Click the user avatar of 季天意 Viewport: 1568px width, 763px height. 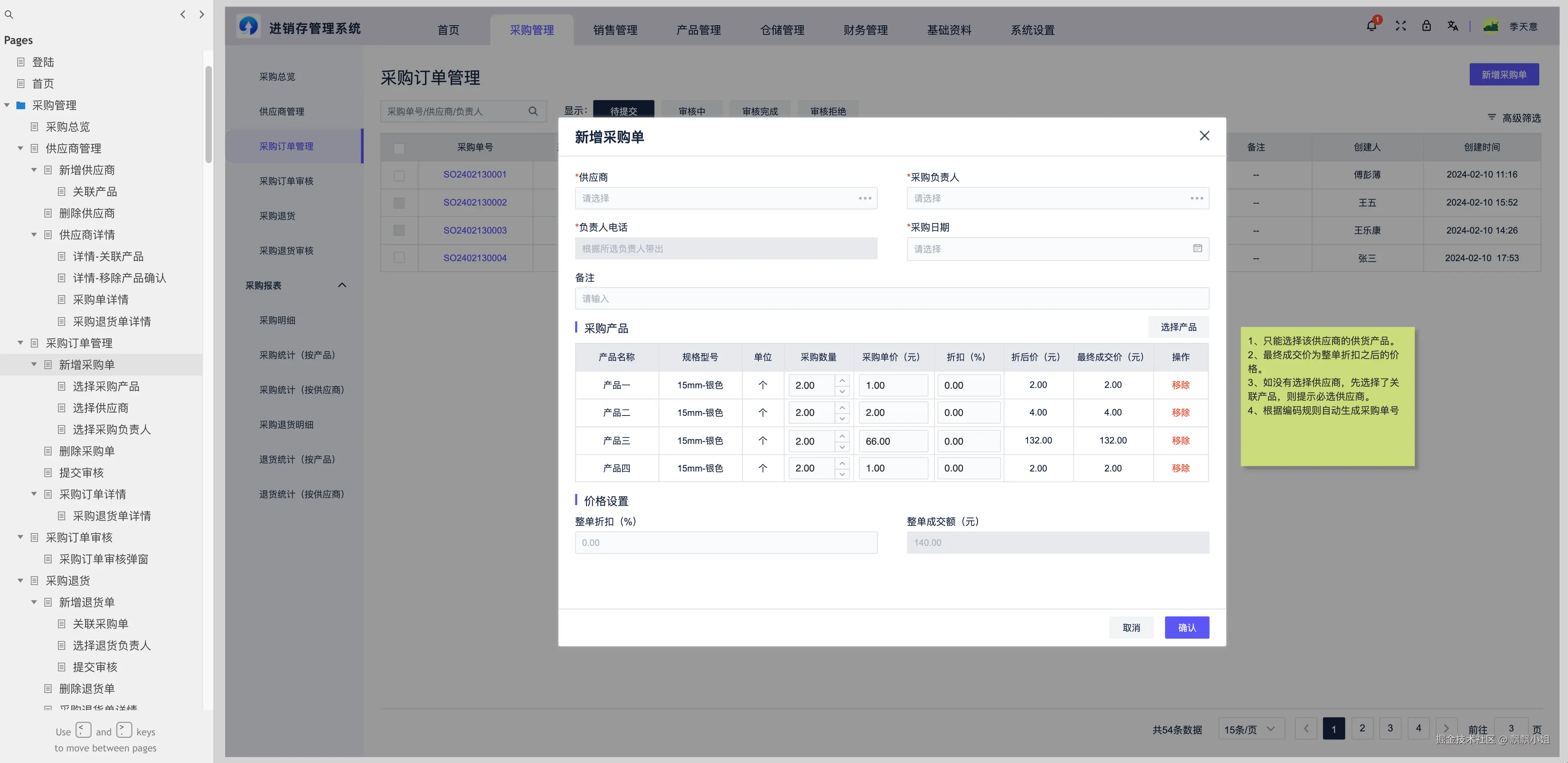[x=1491, y=26]
